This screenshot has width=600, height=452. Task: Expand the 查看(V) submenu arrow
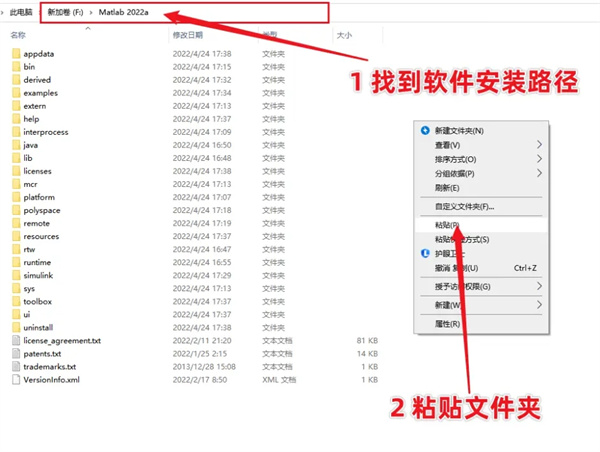[539, 145]
